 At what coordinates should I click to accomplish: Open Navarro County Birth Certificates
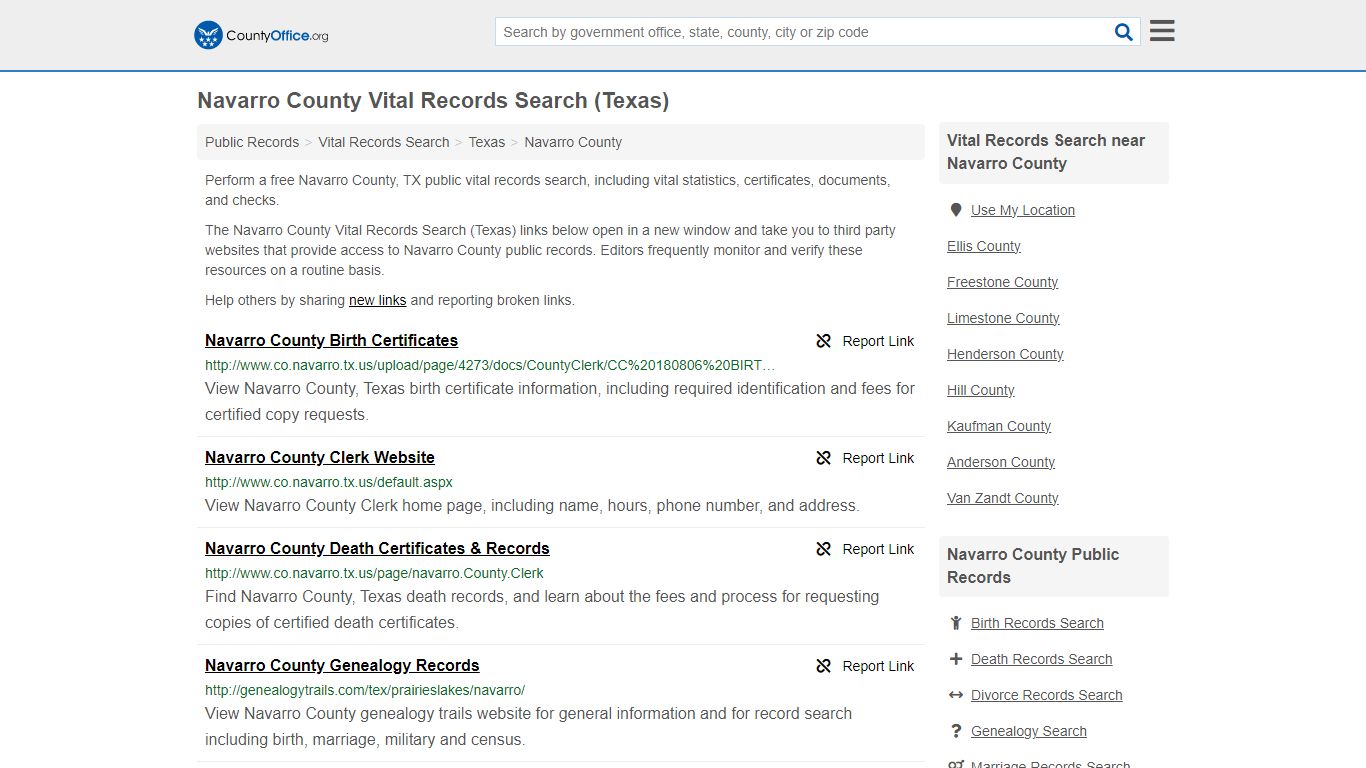331,340
